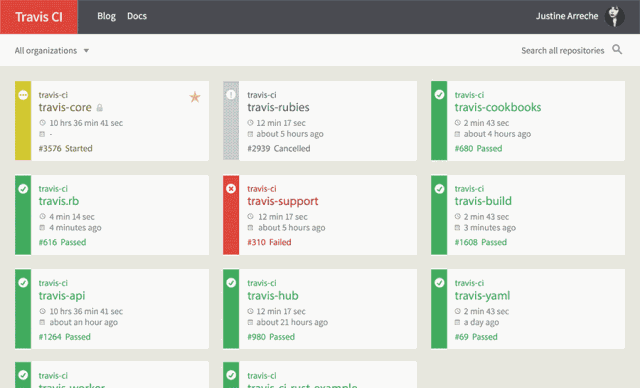
Task: Click the passed checkmark on travis-hub
Action: pyautogui.click(x=231, y=283)
